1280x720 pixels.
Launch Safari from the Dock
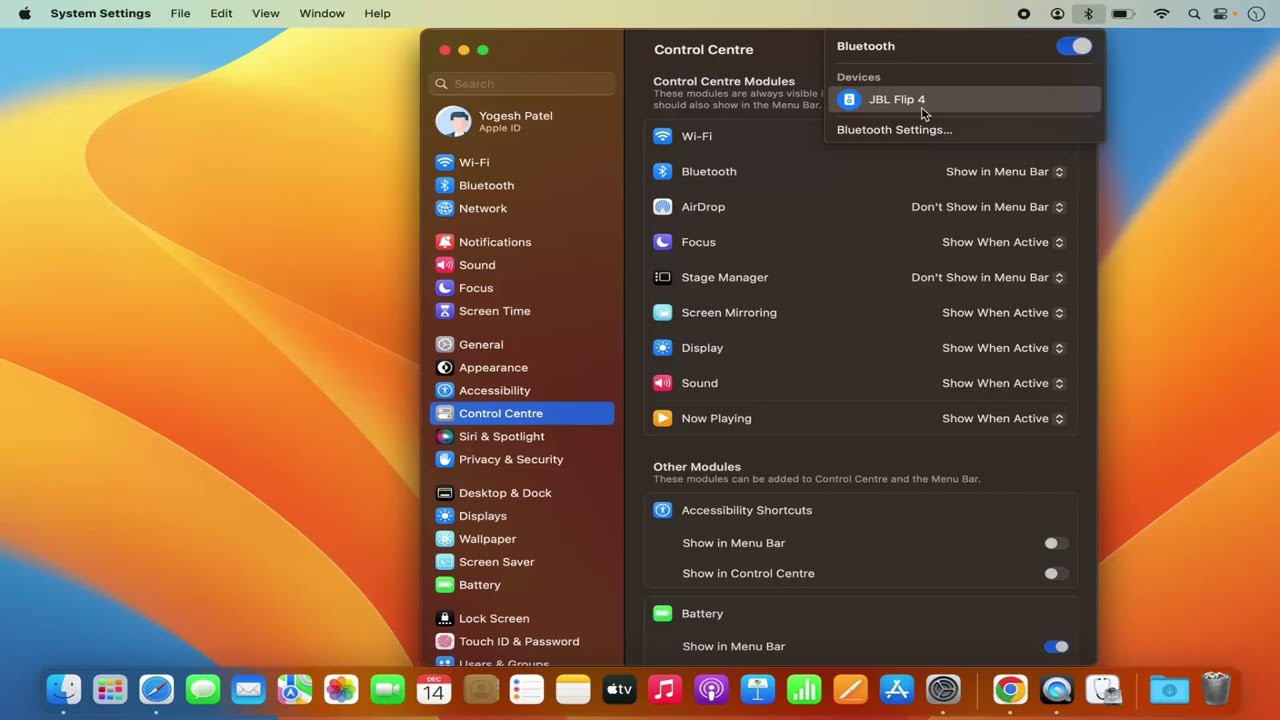pyautogui.click(x=156, y=689)
